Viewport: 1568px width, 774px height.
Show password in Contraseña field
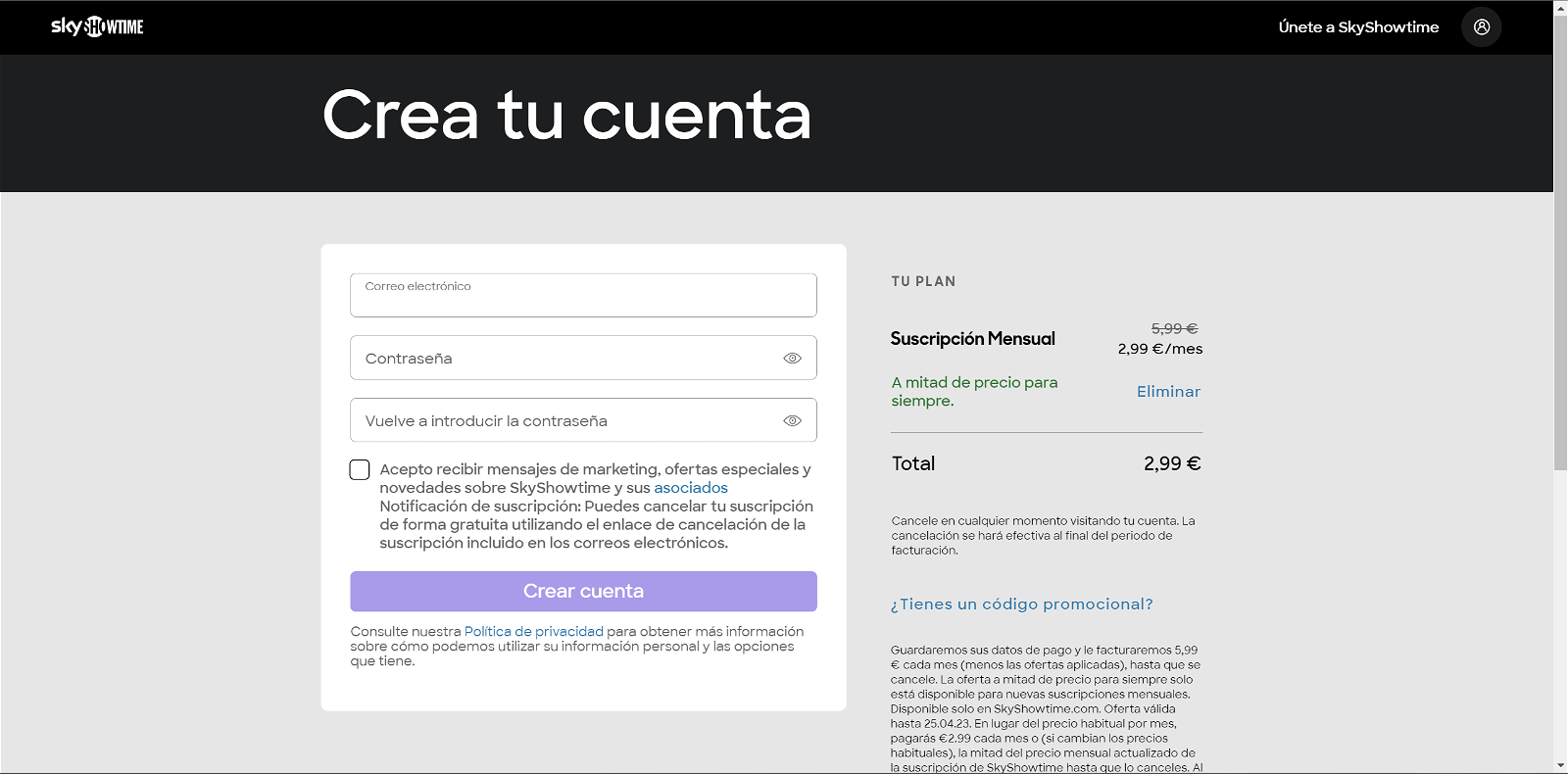tap(793, 359)
